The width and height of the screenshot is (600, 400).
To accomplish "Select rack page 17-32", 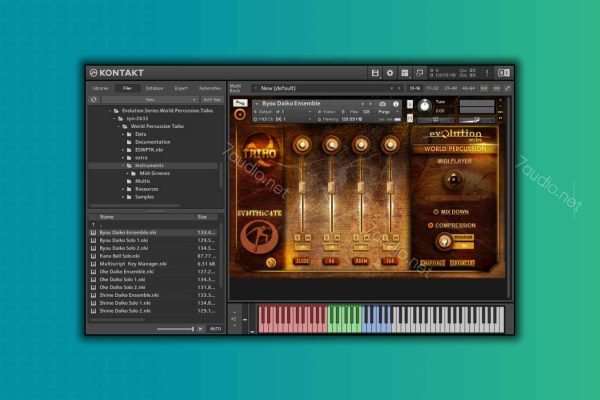I will (432, 88).
